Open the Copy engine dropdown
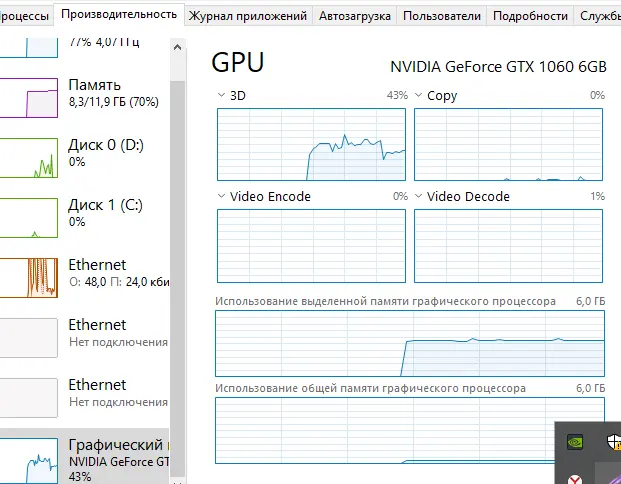The width and height of the screenshot is (621, 484). 418,95
